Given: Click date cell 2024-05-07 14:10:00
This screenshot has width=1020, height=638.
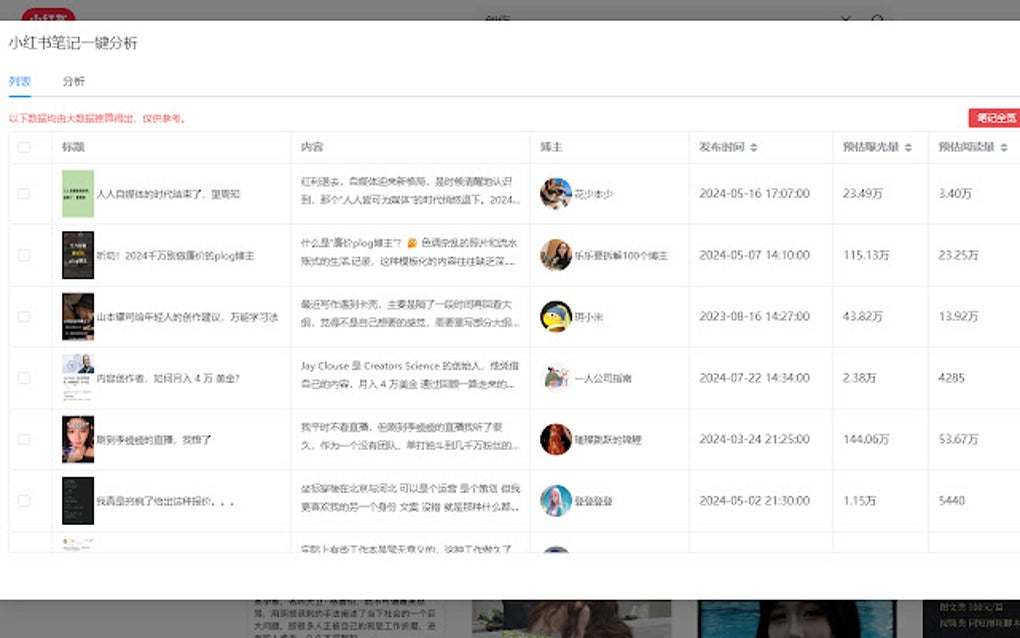Looking at the screenshot, I should 755,255.
